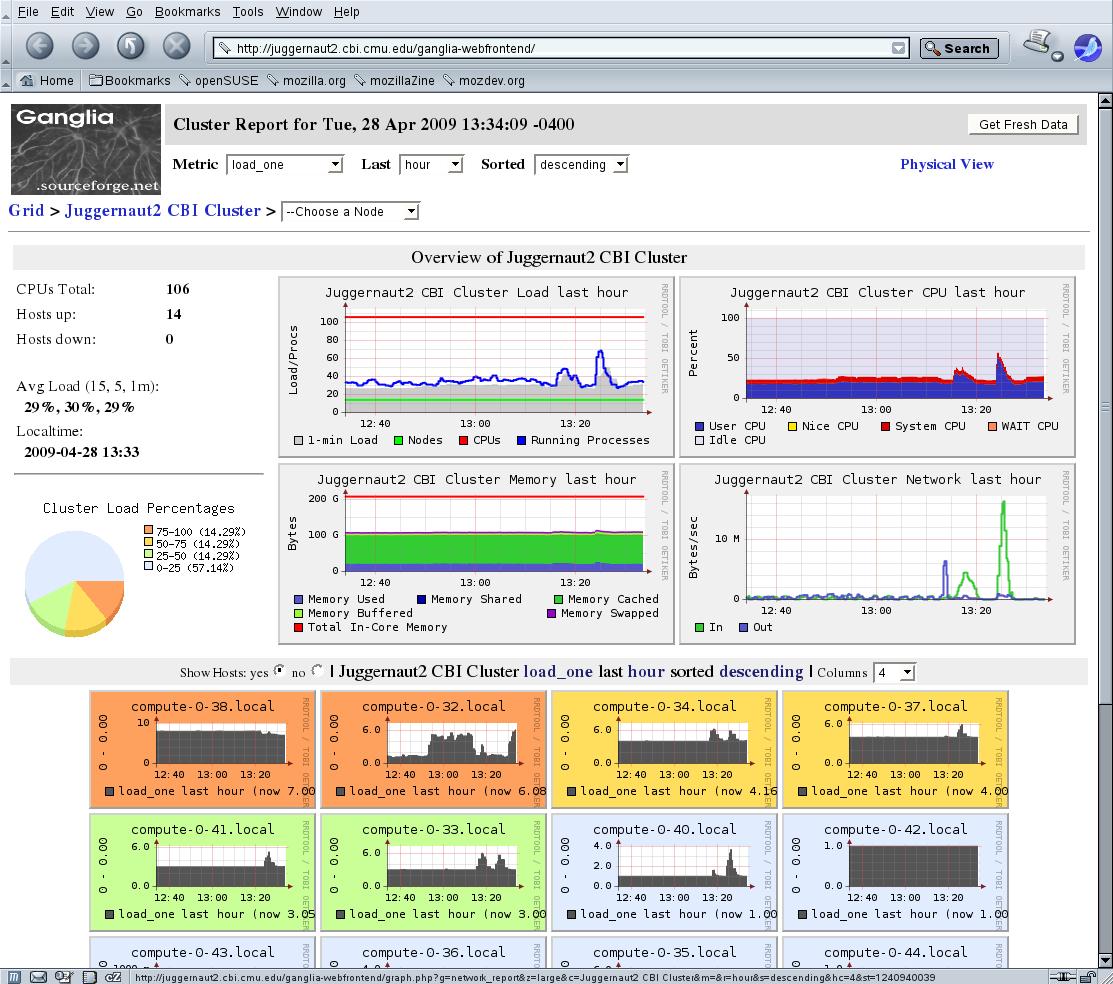Screen dimensions: 1113x984
Task: Open the small dropdown arrow beside the Print icon
Action: point(1058,57)
